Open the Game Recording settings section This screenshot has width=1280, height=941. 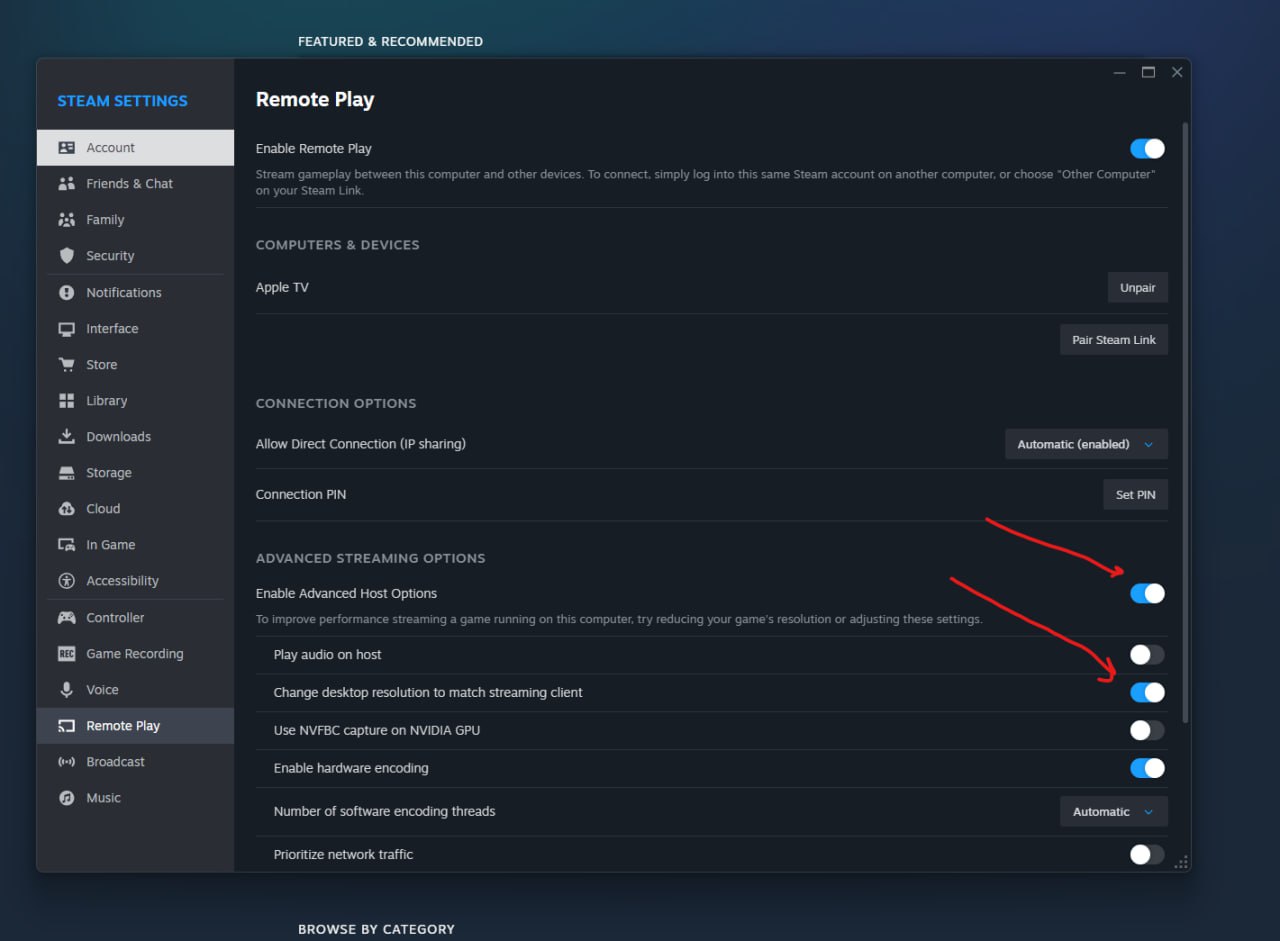coord(134,654)
